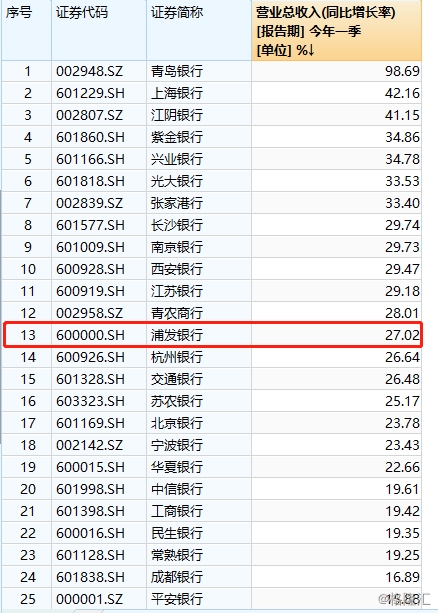The height and width of the screenshot is (613, 438).
Task: Select the 江阴银行 row name
Action: (x=177, y=115)
